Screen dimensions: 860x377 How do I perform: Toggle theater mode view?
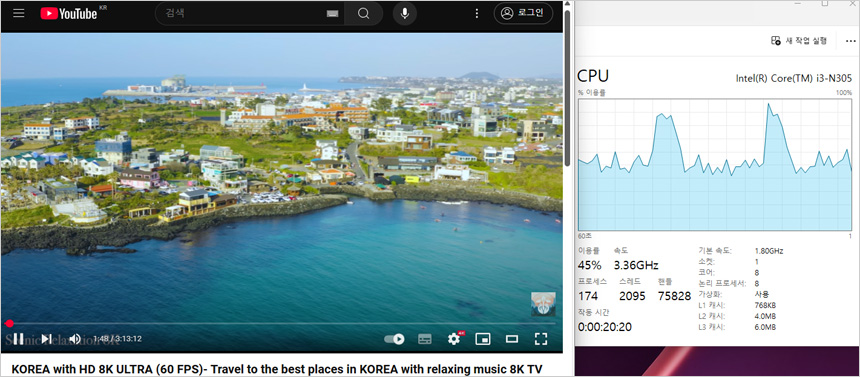512,339
